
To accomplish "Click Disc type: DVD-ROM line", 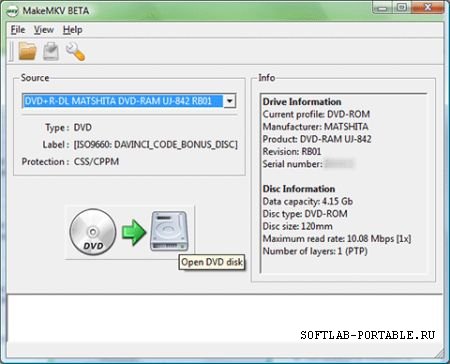I will (x=305, y=214).
